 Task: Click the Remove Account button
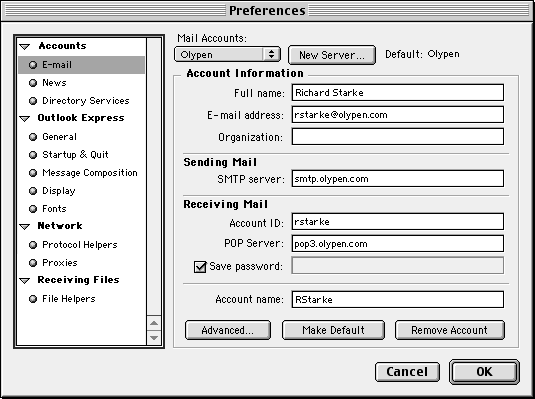449,330
